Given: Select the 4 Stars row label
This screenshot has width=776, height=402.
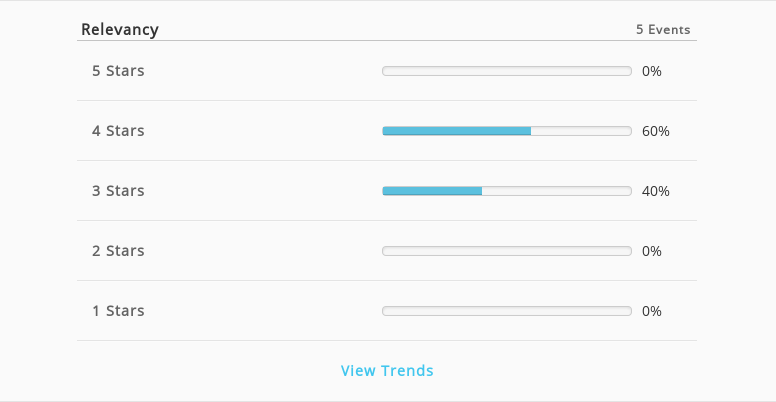Looking at the screenshot, I should click(118, 131).
